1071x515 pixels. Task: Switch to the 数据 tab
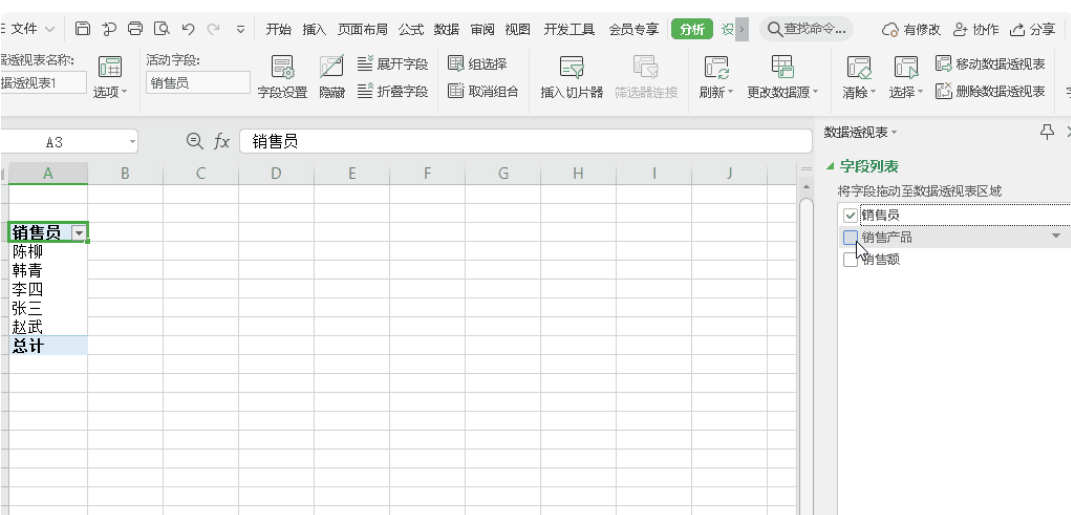[447, 29]
